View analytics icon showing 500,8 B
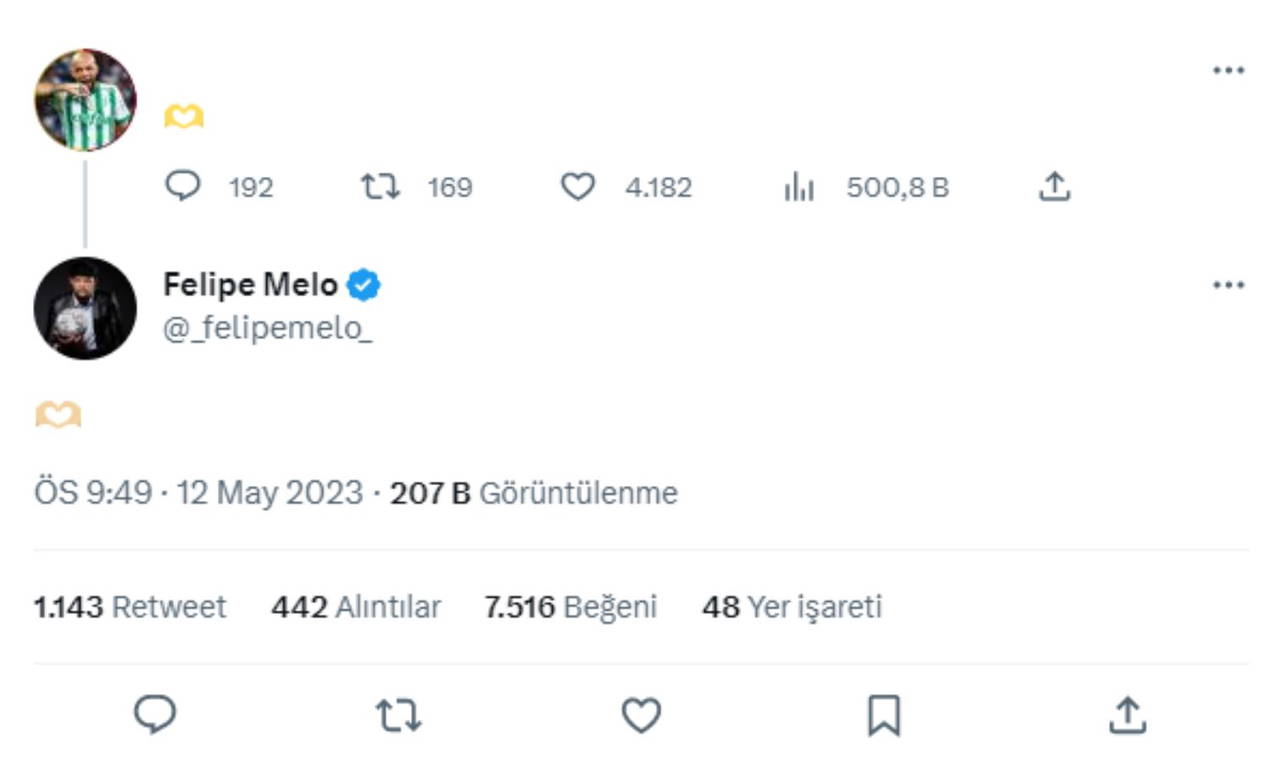1280x762 pixels. [x=799, y=187]
